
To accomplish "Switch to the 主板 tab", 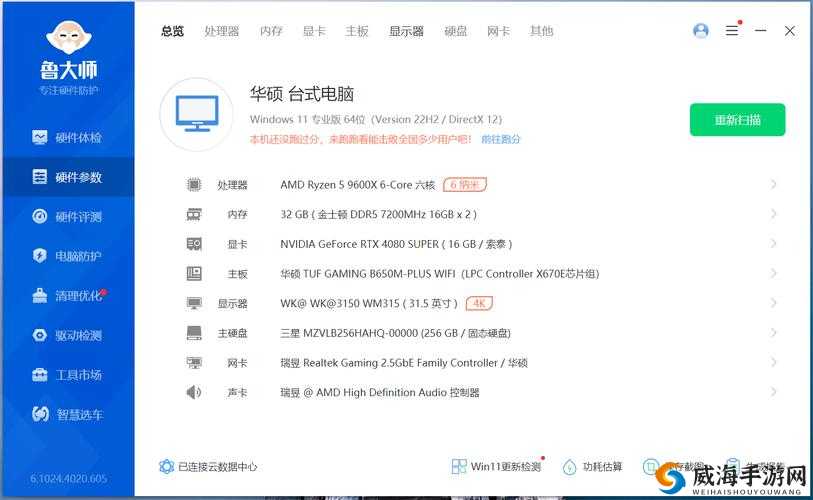I will click(357, 31).
